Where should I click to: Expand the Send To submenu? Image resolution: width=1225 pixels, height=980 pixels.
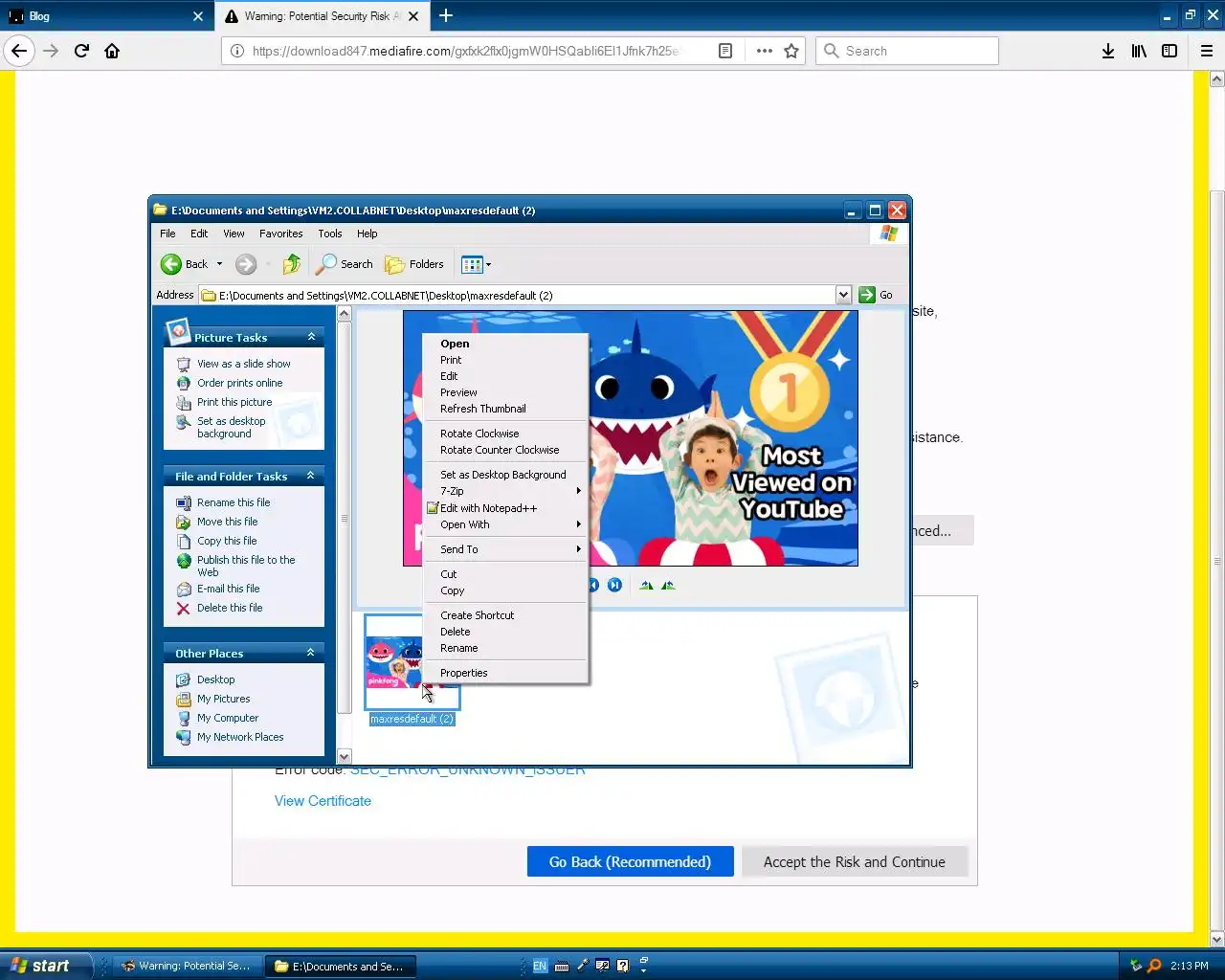pyautogui.click(x=505, y=549)
